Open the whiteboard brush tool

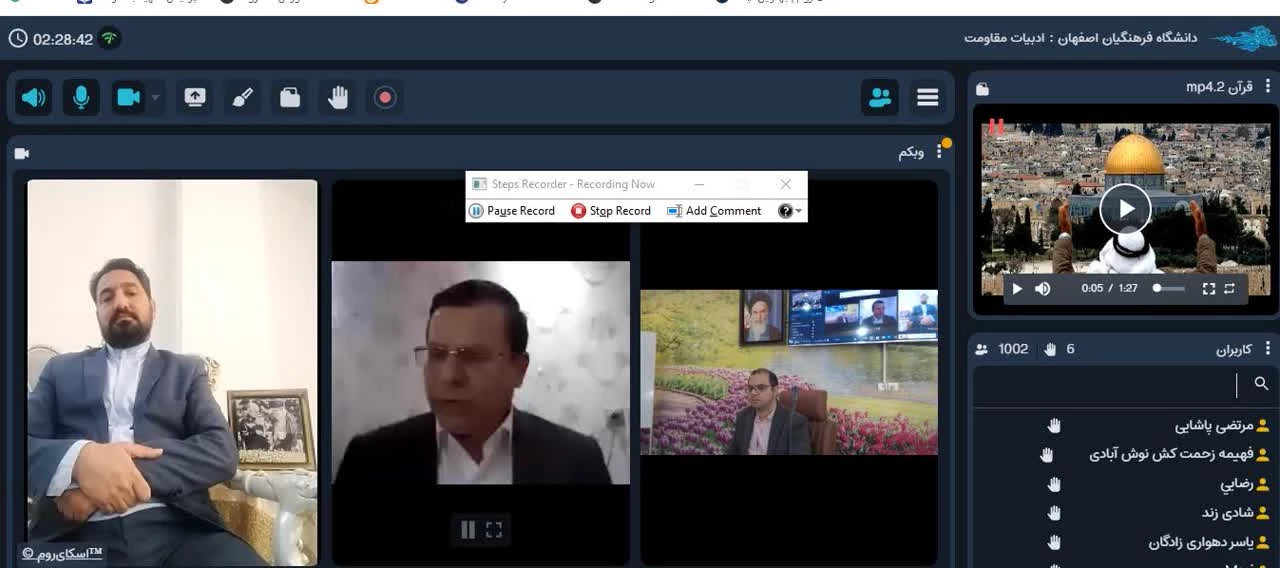pos(242,97)
